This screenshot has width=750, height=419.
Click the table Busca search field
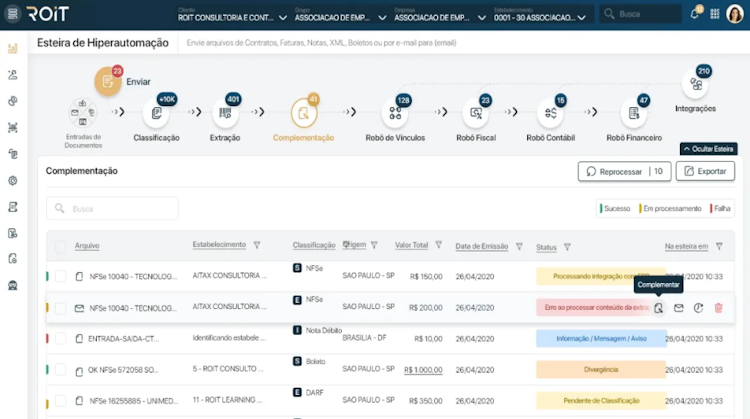[112, 209]
